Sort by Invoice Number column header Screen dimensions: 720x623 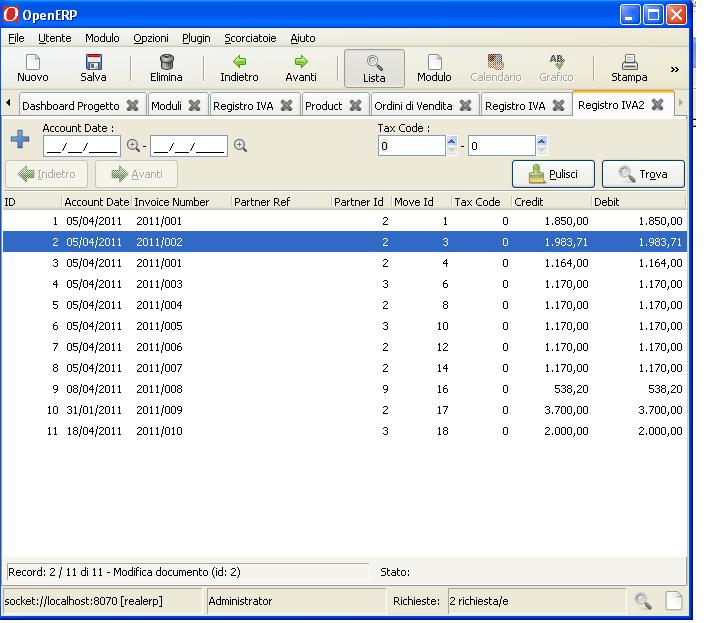(x=182, y=202)
